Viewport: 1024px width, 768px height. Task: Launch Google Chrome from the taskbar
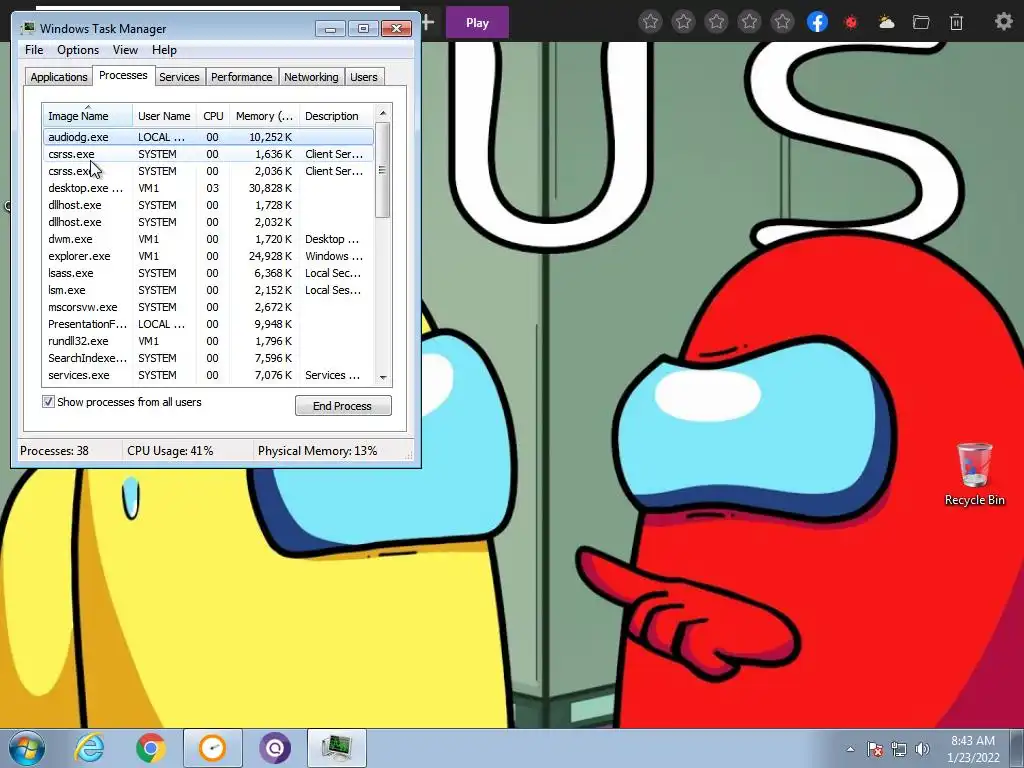pos(151,748)
